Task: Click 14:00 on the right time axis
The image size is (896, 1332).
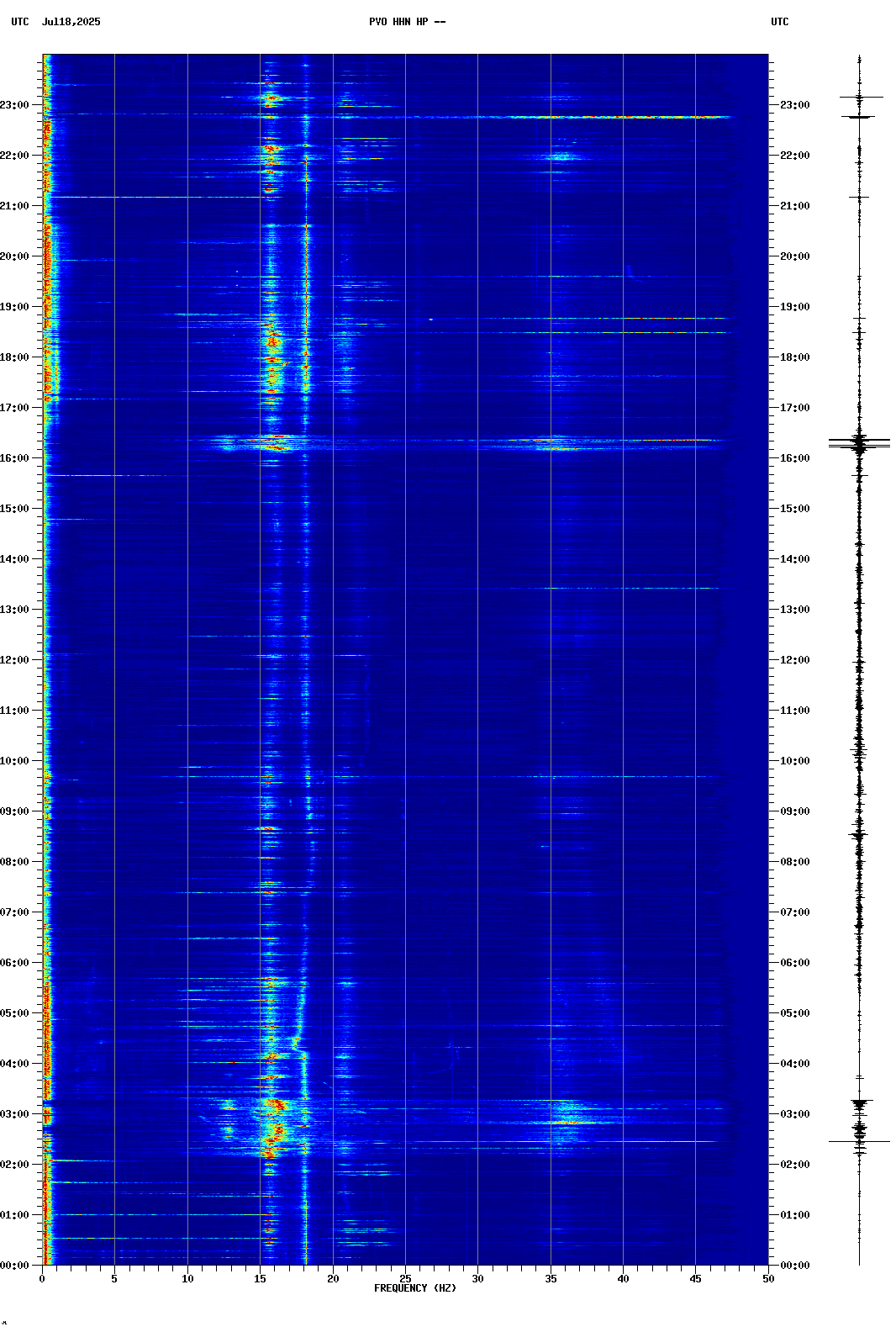Action: pyautogui.click(x=794, y=559)
